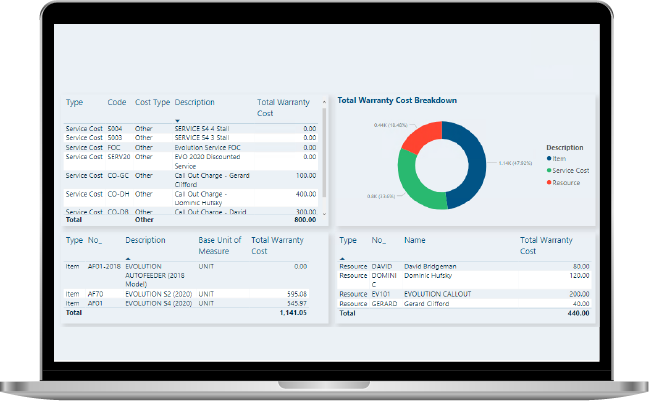Click the 120.00 resource cost value
The height and width of the screenshot is (401, 649).
click(x=579, y=276)
